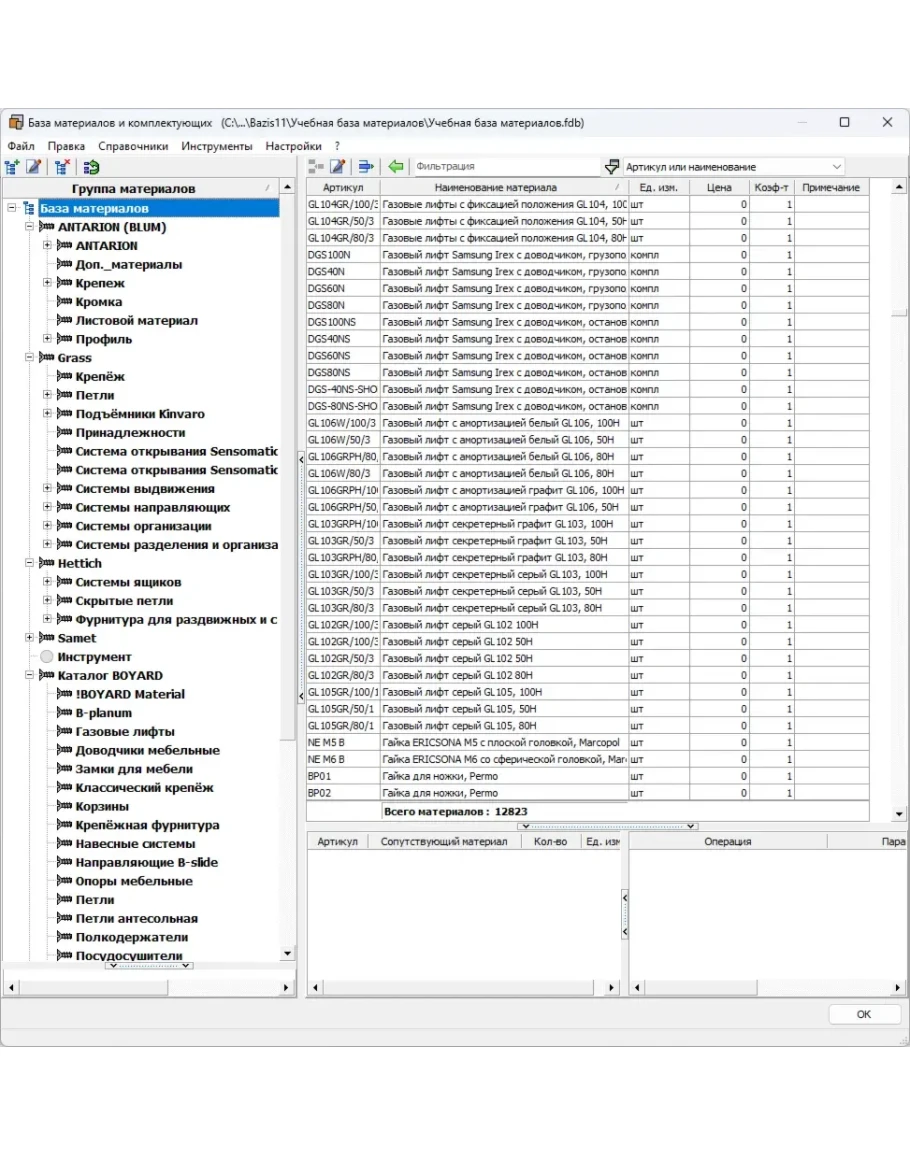Click the delete group icon with red X
910x1155 pixels.
[x=62, y=167]
